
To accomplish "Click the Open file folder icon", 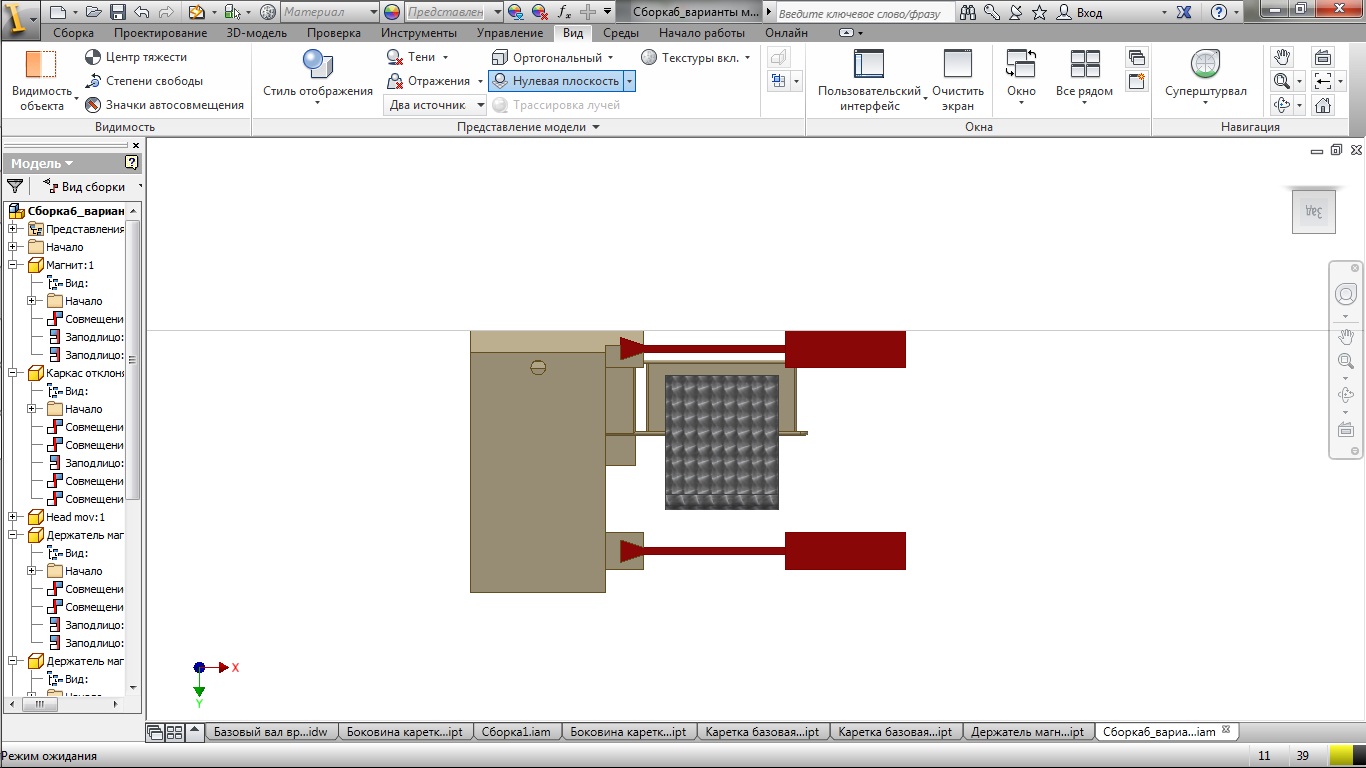I will (x=94, y=13).
